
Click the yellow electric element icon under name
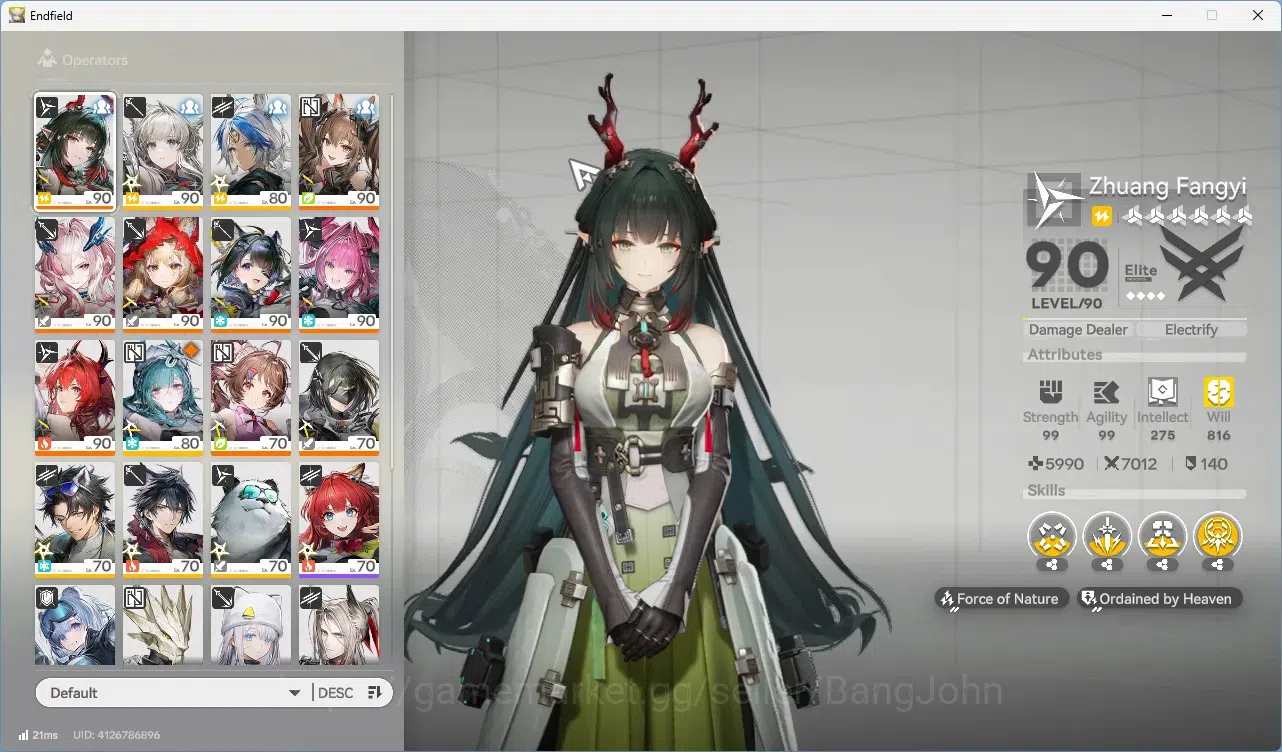pyautogui.click(x=1101, y=216)
